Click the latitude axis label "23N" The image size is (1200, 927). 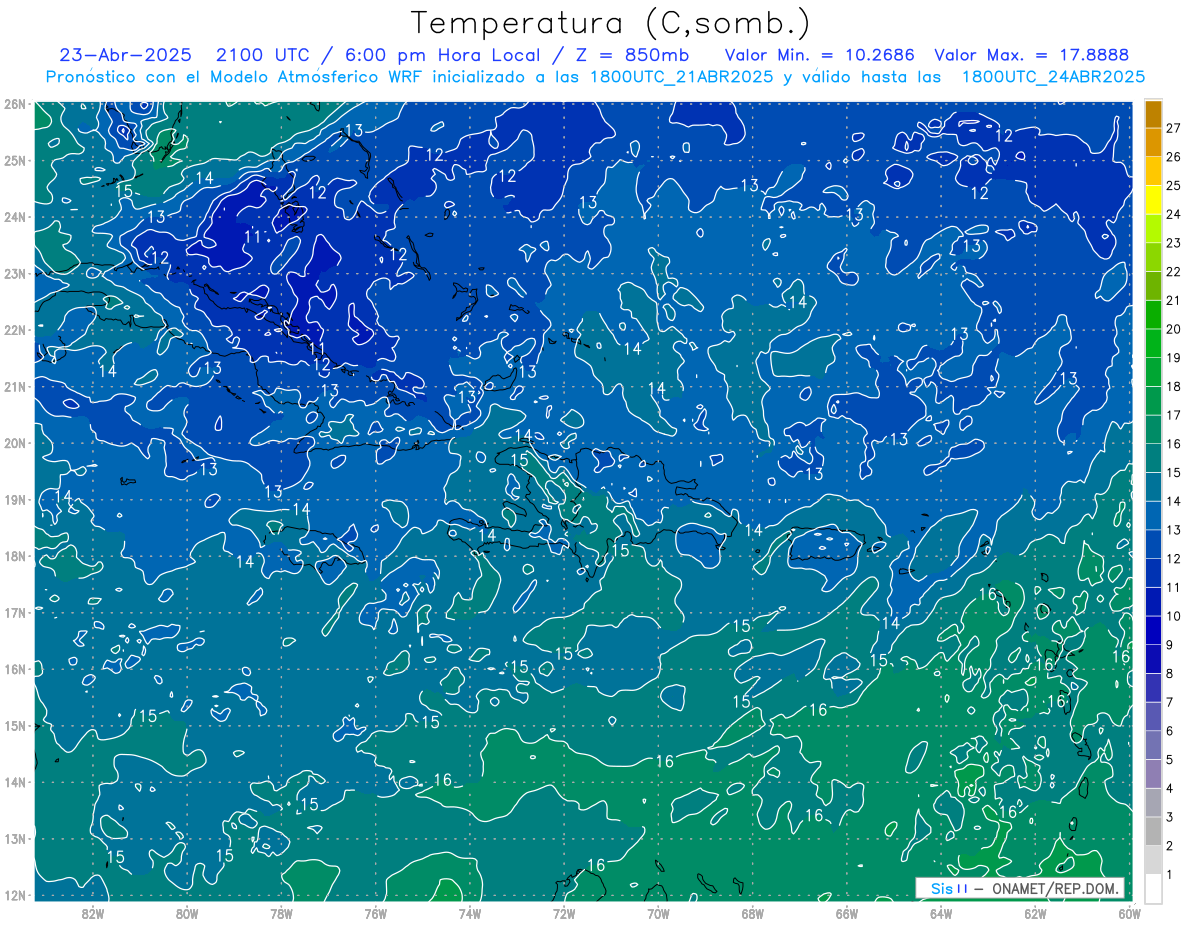click(15, 273)
